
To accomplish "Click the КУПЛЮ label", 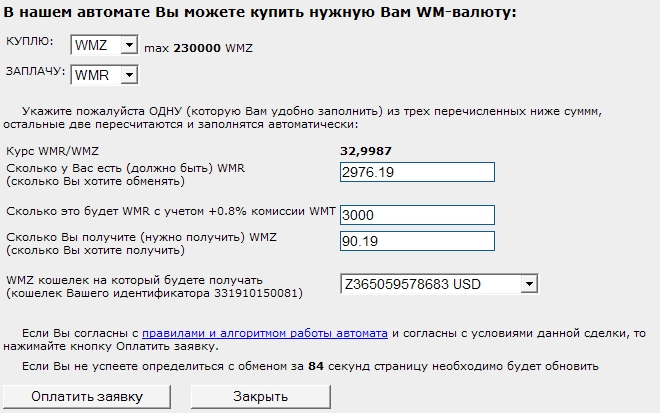I will point(29,41).
